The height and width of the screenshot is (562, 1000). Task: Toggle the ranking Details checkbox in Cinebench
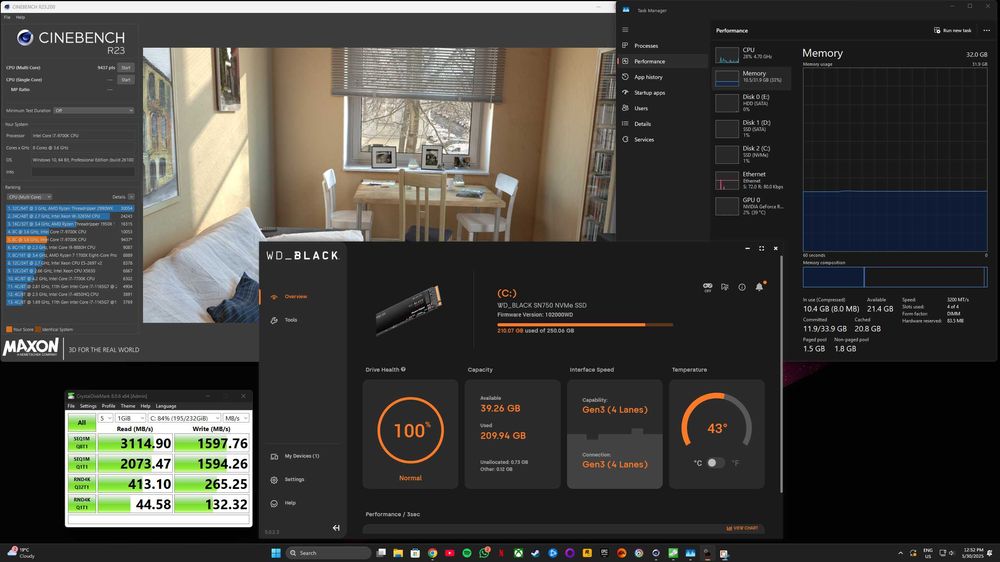click(131, 197)
